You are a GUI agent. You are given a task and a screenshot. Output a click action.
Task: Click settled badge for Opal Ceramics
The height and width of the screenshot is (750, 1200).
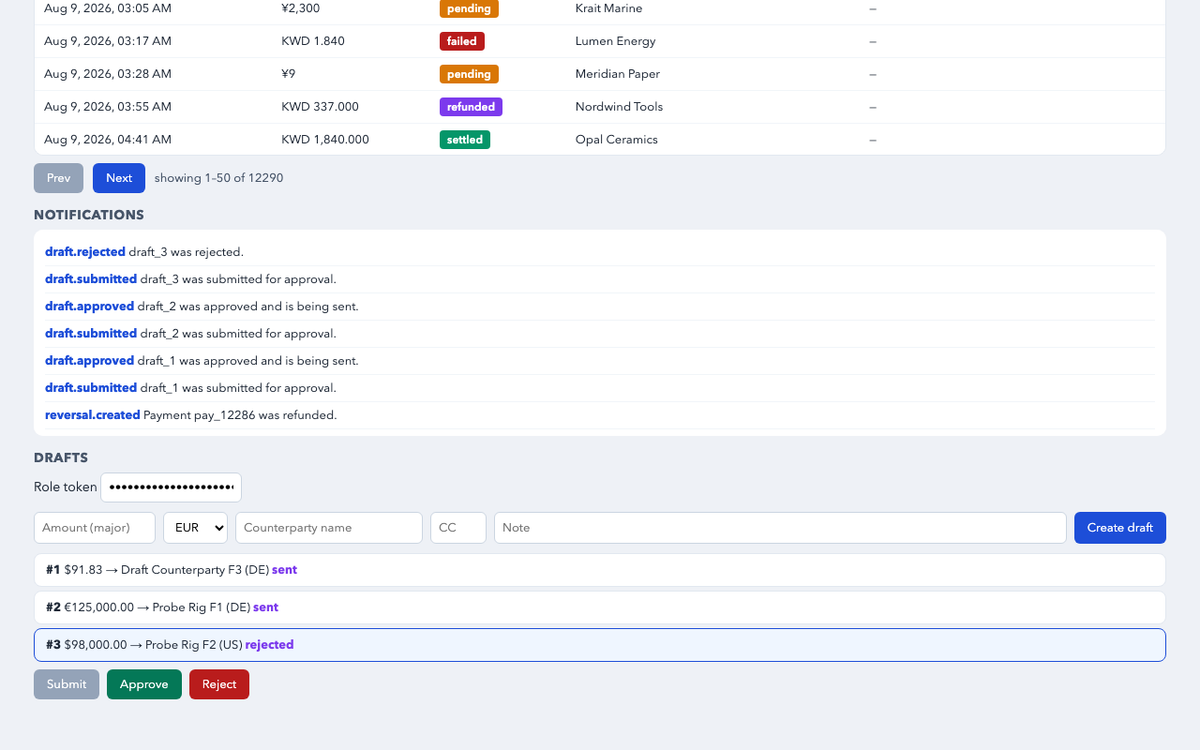pos(465,140)
